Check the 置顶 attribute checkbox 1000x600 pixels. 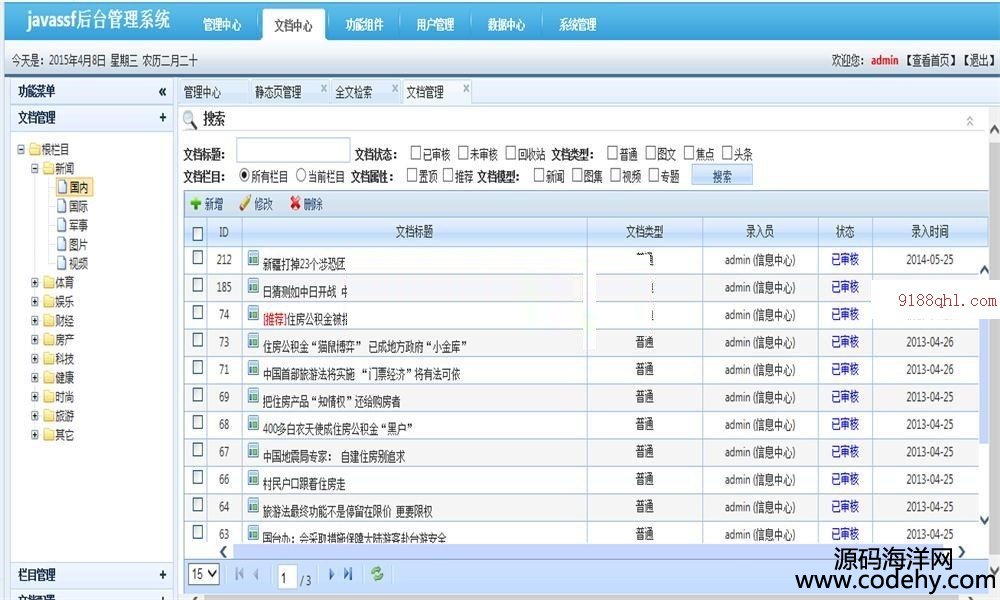click(x=412, y=175)
